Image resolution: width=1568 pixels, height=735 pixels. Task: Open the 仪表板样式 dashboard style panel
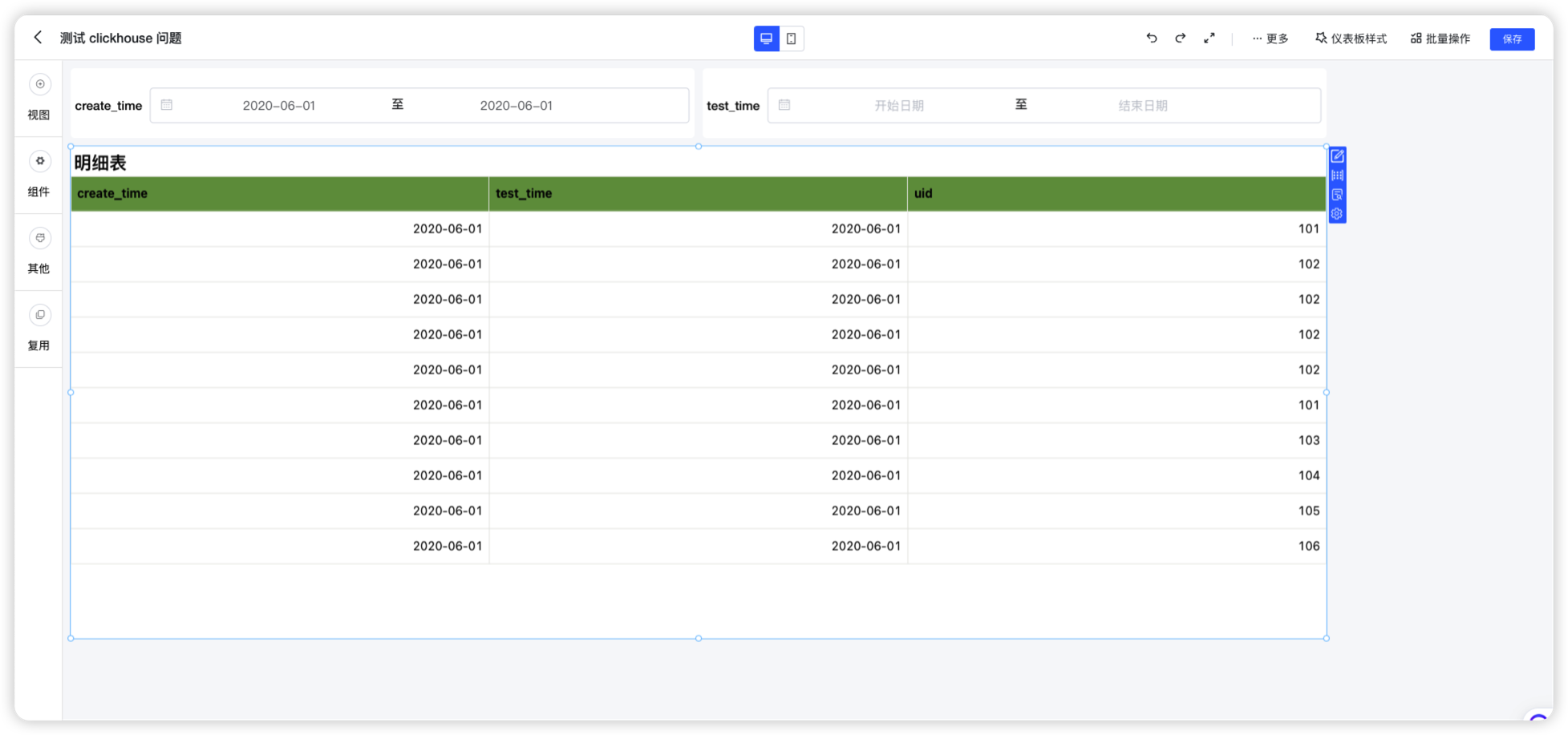[x=1350, y=38]
